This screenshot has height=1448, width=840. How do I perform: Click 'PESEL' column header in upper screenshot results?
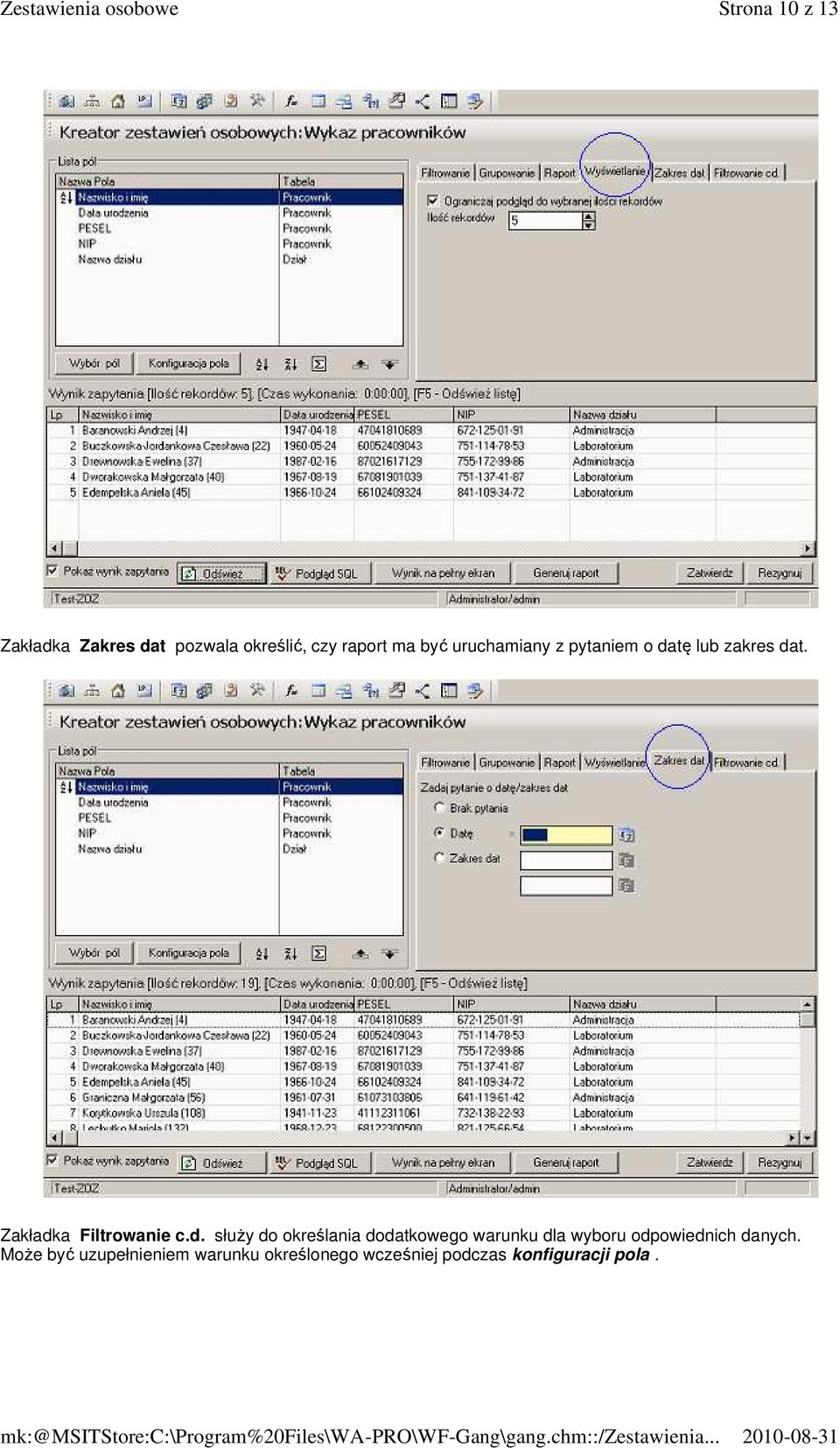point(403,415)
